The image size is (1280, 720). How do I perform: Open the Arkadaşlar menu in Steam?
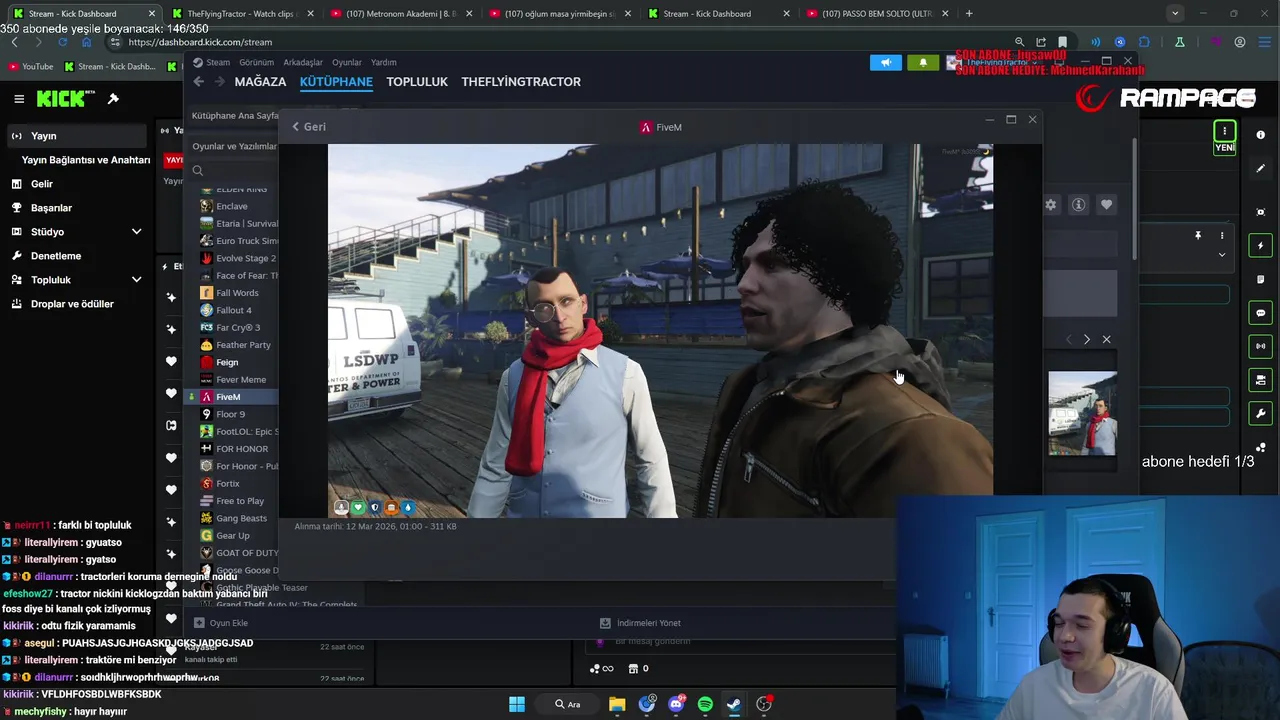click(x=303, y=62)
